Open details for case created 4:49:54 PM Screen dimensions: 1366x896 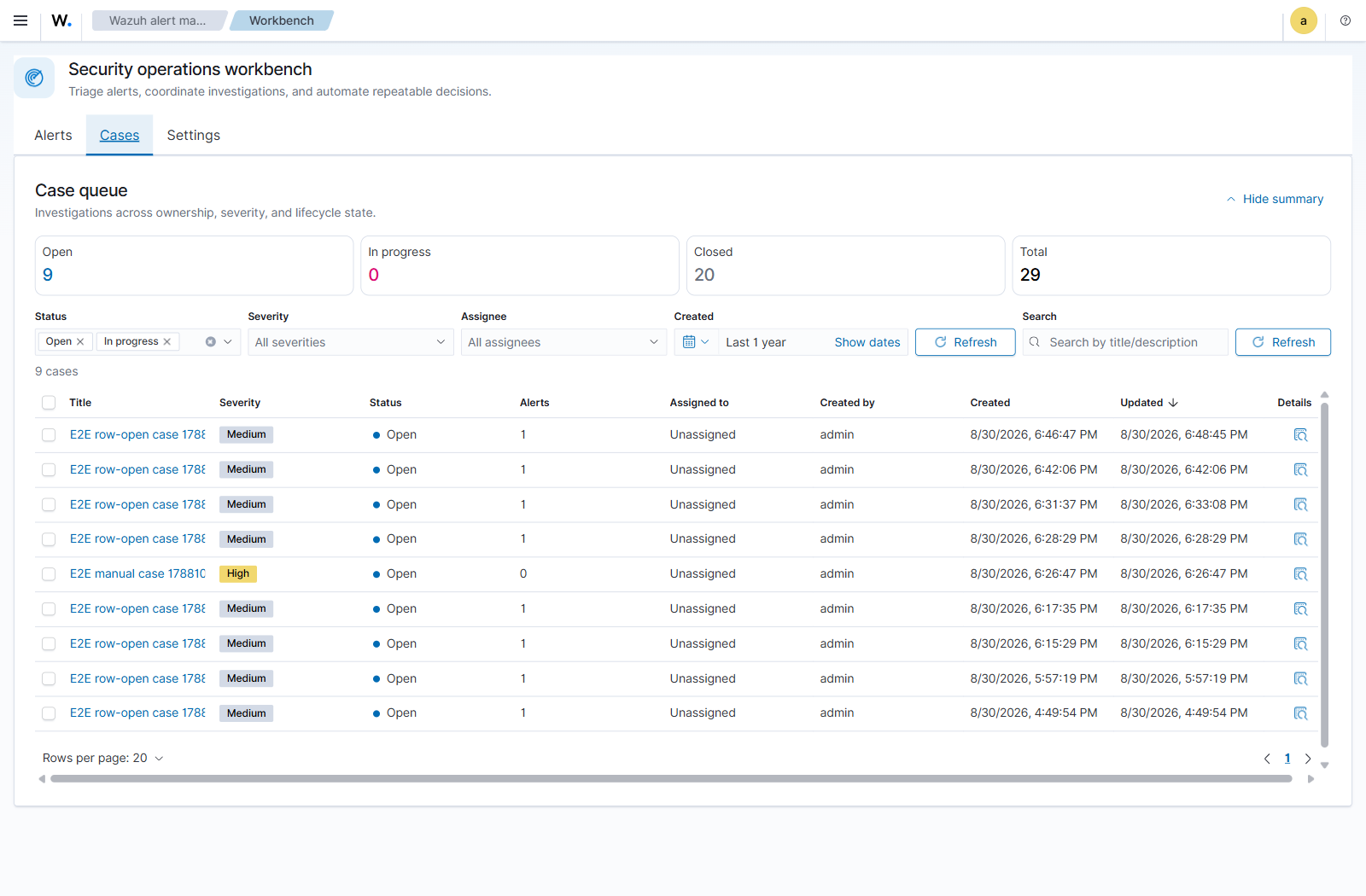1300,713
